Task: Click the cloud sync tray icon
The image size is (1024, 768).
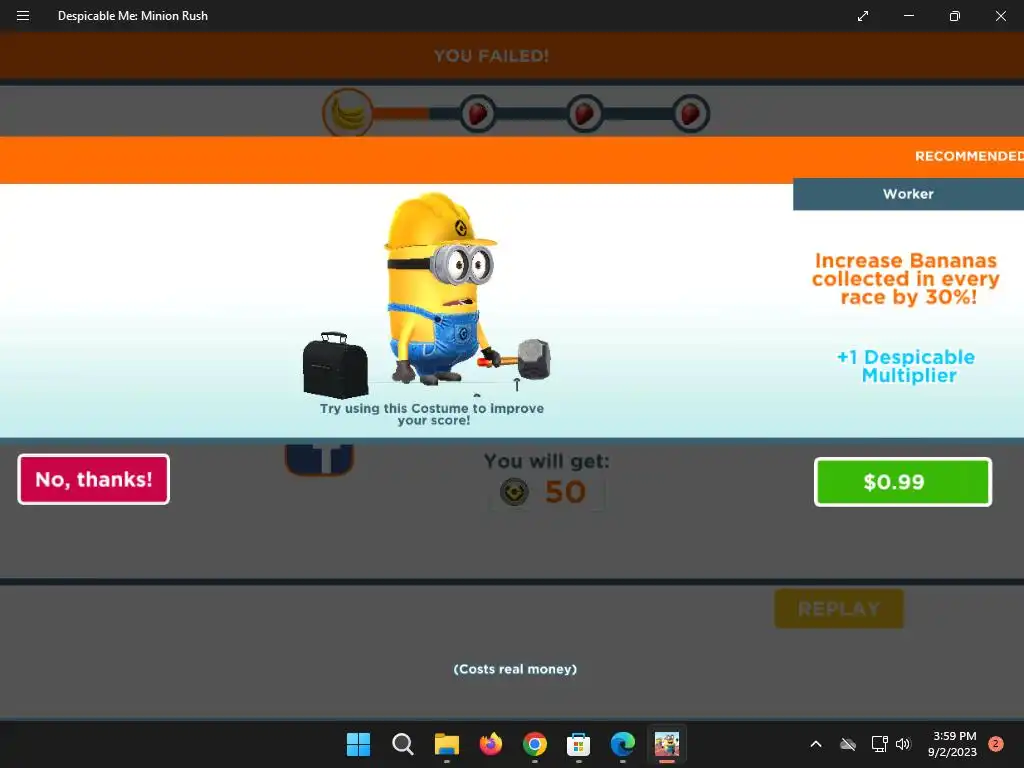Action: point(848,744)
